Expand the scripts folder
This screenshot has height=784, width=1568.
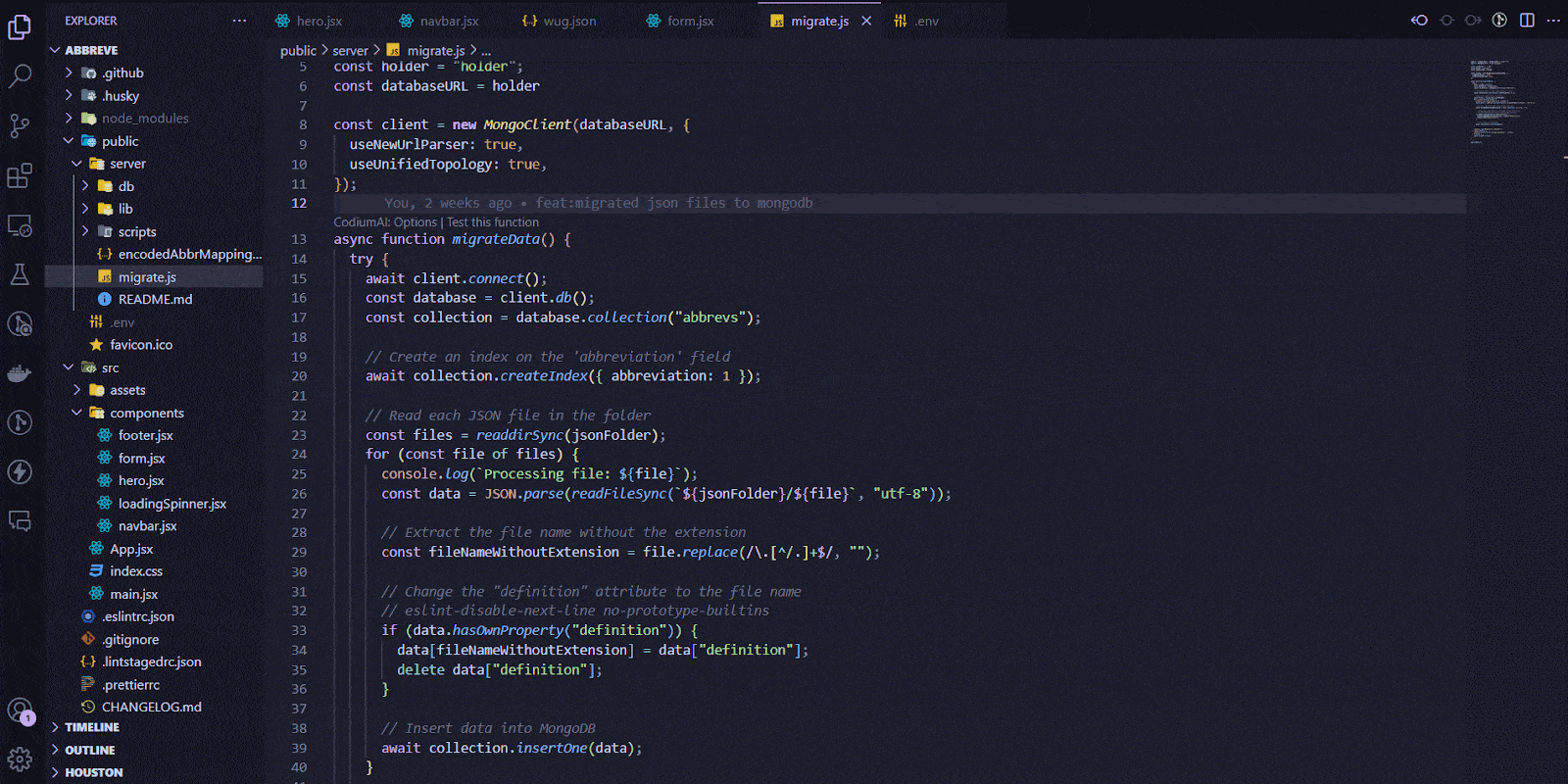pos(137,232)
